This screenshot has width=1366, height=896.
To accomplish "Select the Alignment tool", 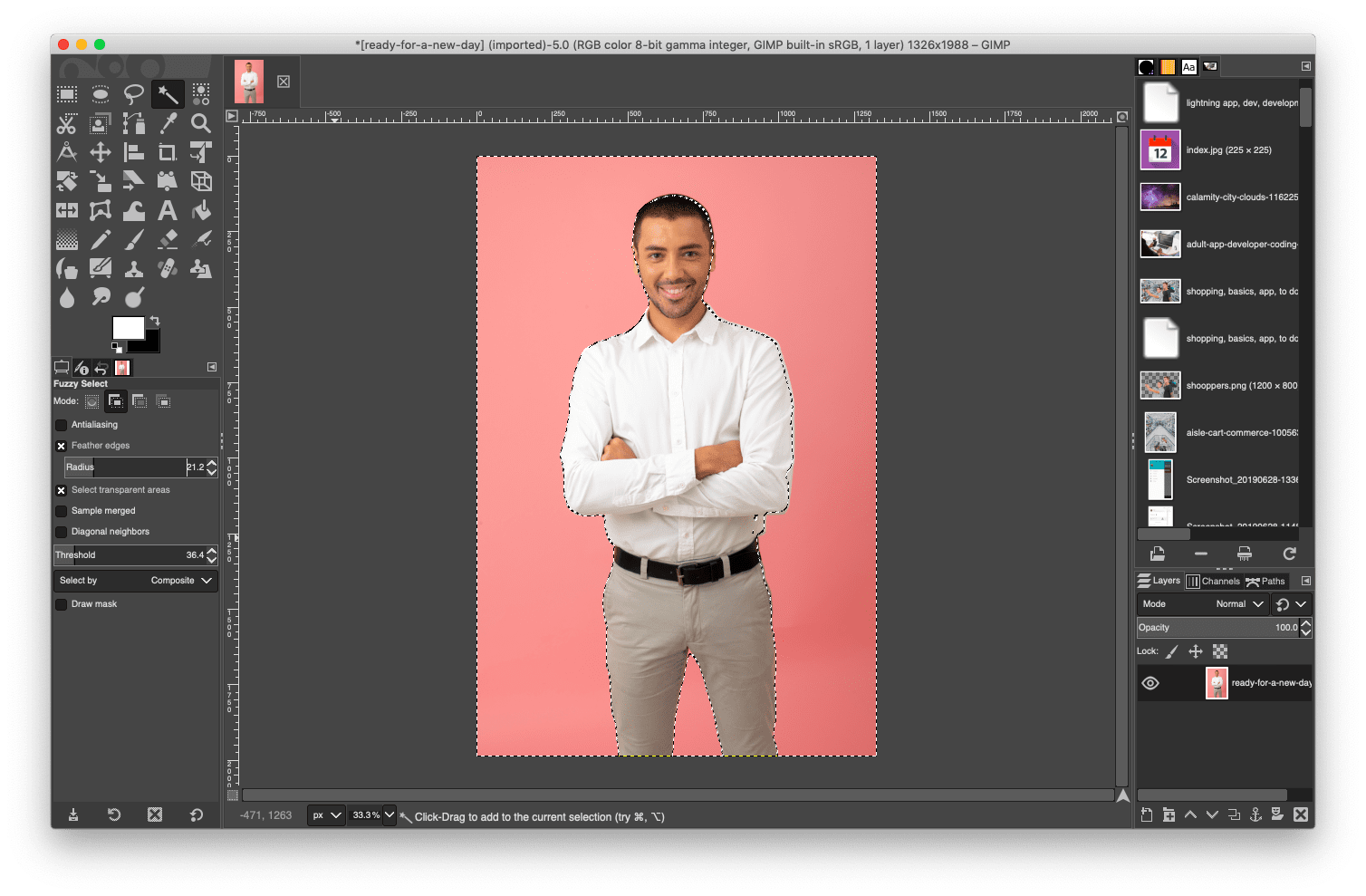I will 134,152.
